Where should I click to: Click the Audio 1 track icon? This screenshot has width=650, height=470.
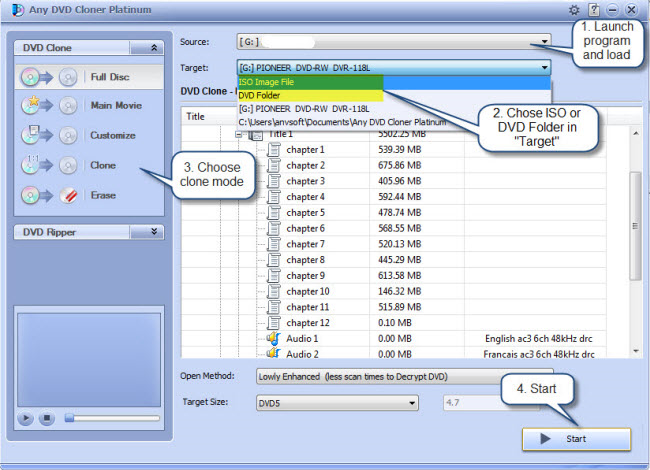(274, 339)
